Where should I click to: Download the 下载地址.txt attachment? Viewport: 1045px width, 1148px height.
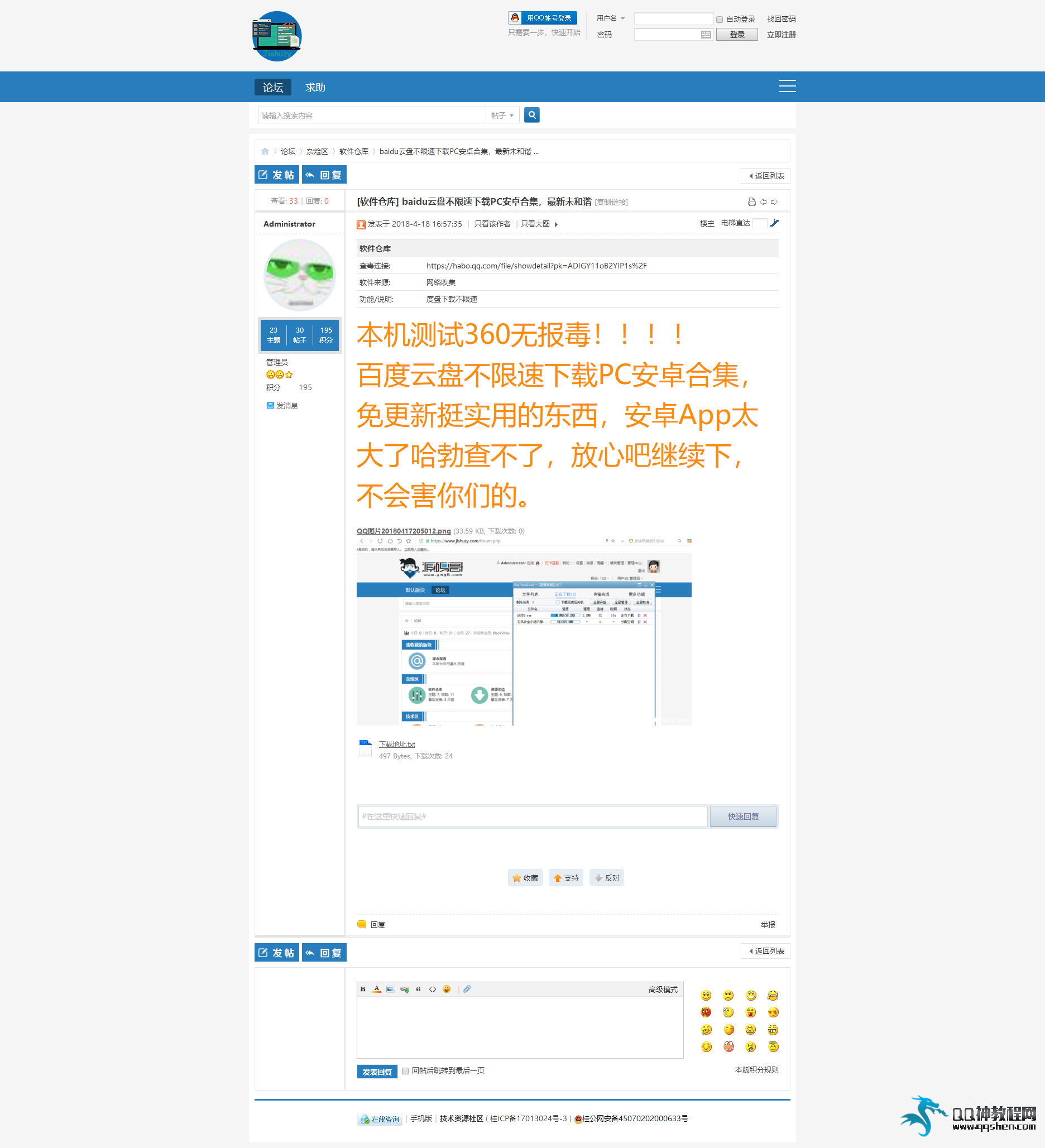tap(397, 744)
